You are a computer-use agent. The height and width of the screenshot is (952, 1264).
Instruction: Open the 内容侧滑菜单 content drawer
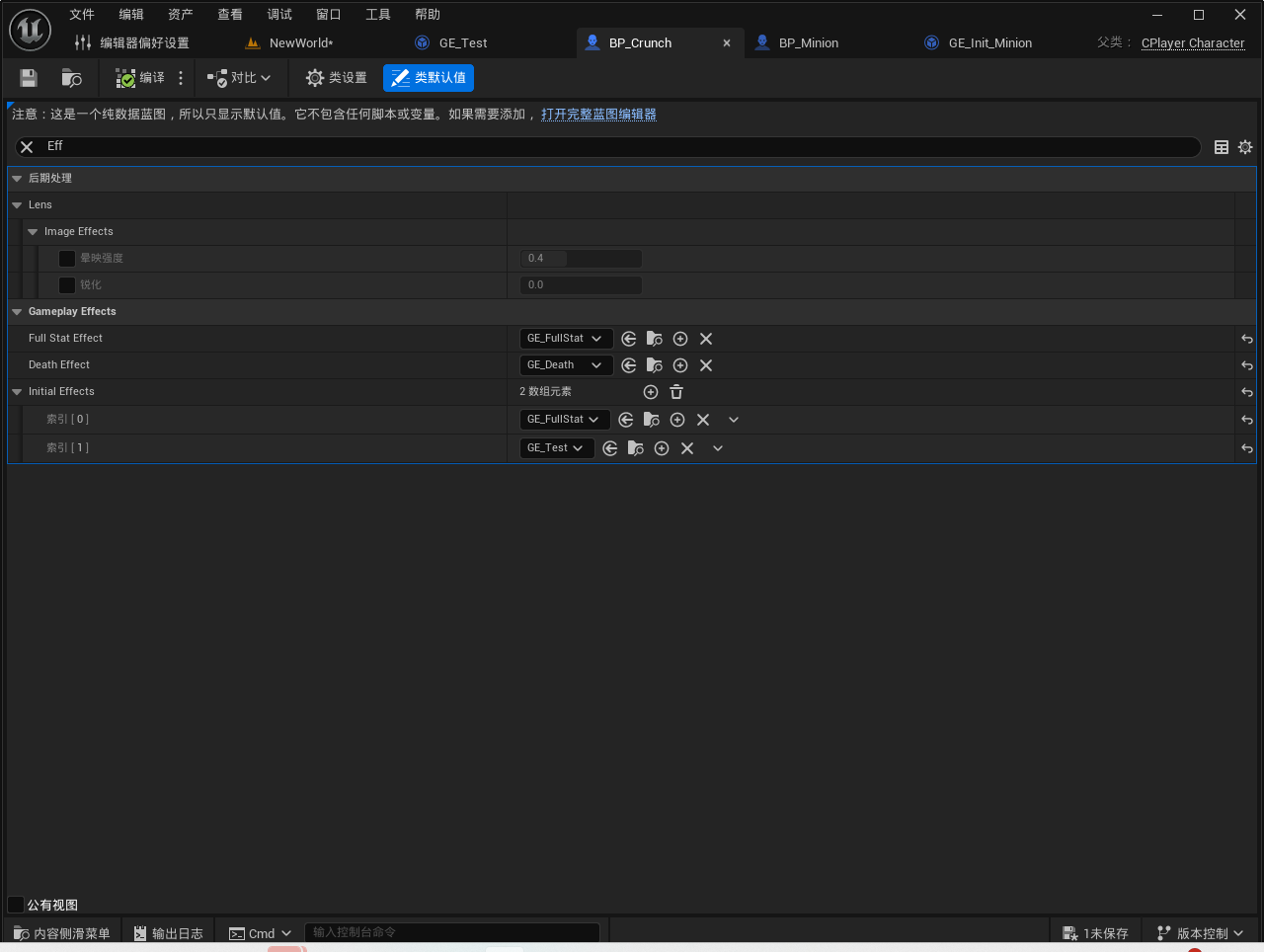(61, 933)
